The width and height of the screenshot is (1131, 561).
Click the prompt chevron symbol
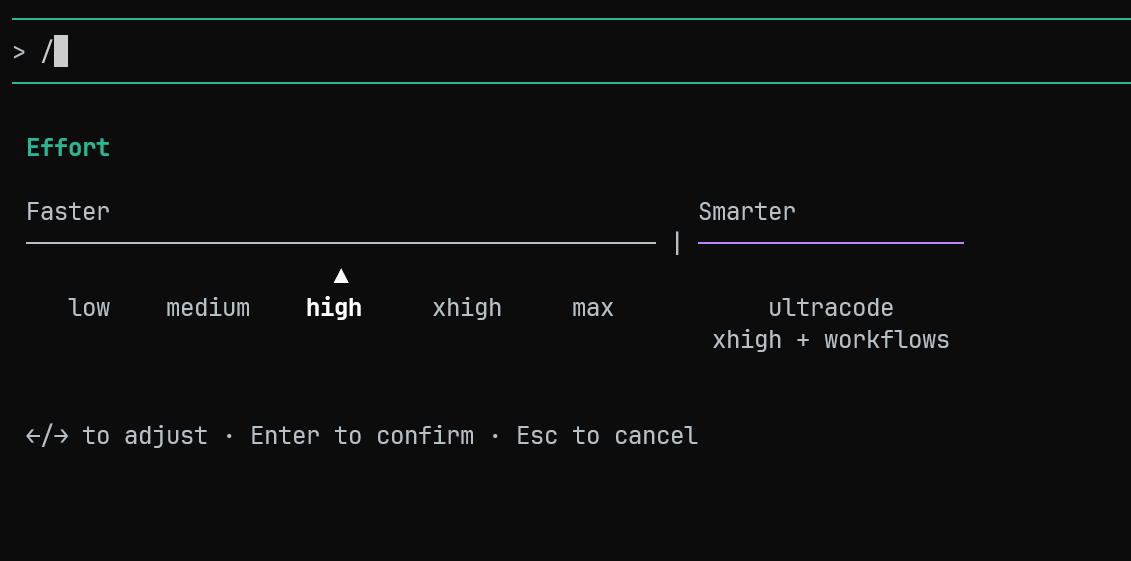click(19, 52)
